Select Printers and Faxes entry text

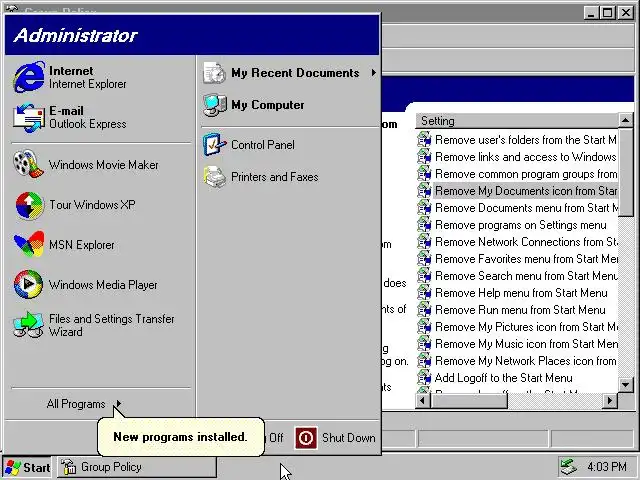pyautogui.click(x=275, y=177)
